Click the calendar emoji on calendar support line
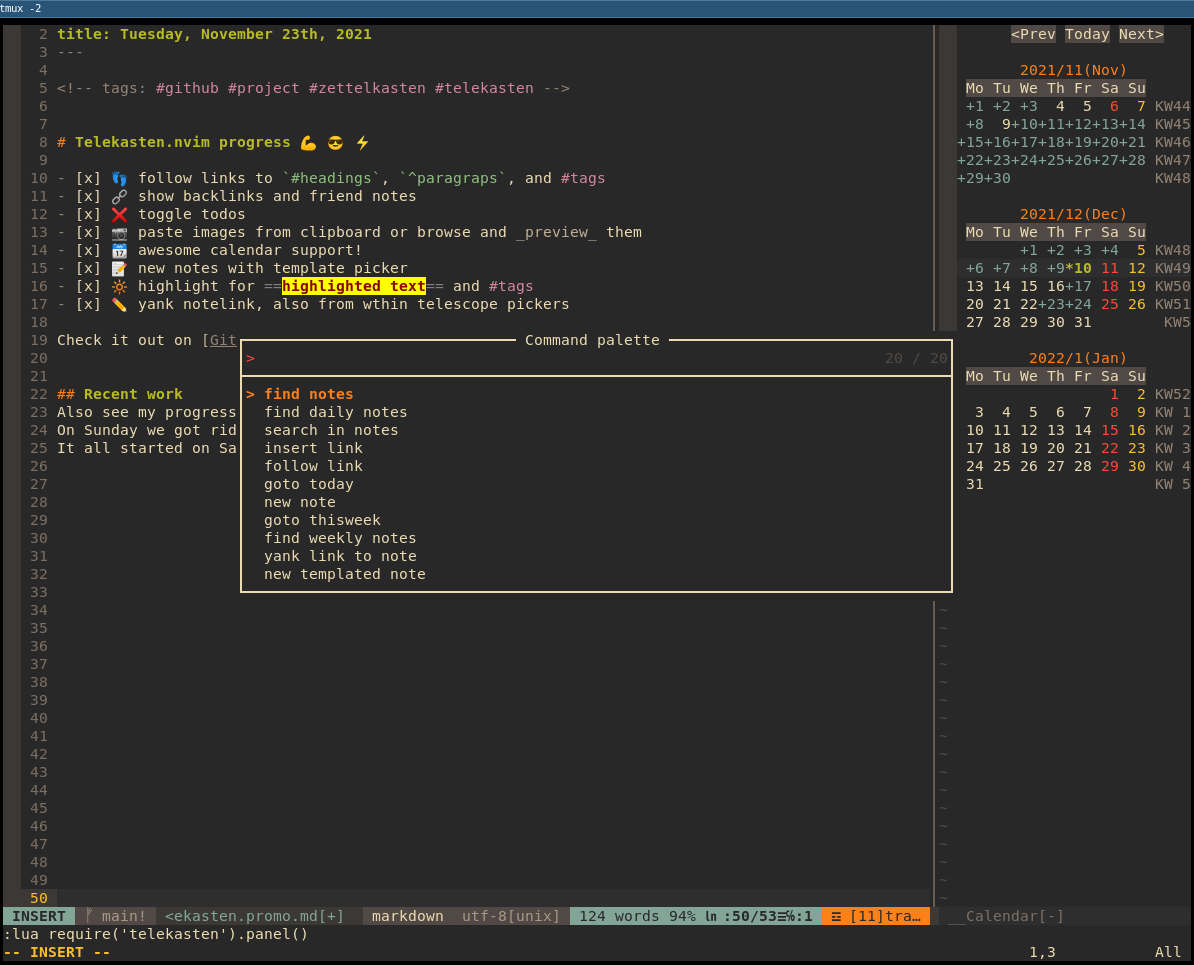 click(119, 250)
